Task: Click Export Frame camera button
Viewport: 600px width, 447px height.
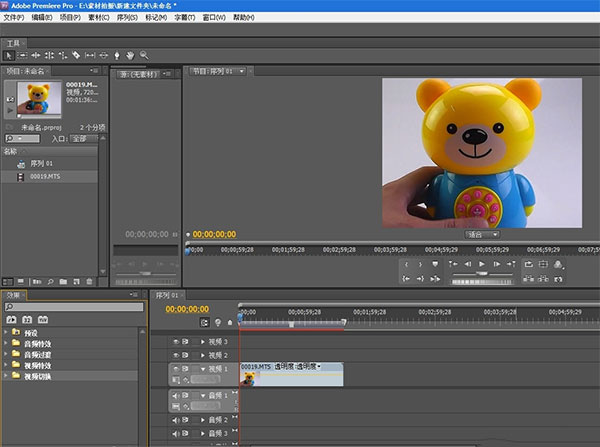Action: (558, 279)
